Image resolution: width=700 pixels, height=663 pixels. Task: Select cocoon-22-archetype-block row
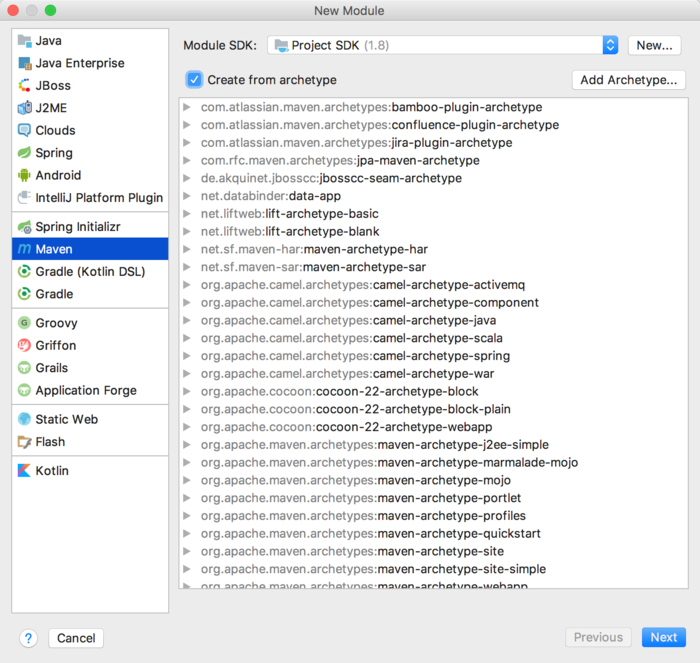433,392
